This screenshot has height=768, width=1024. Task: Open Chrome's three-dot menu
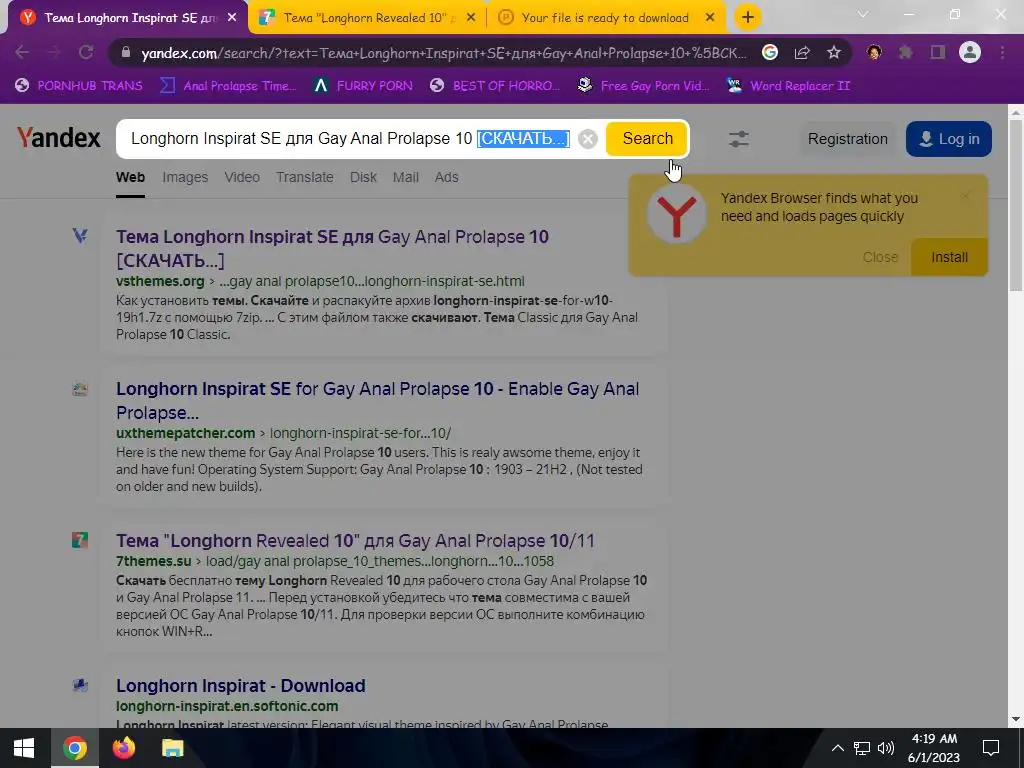coord(1002,52)
